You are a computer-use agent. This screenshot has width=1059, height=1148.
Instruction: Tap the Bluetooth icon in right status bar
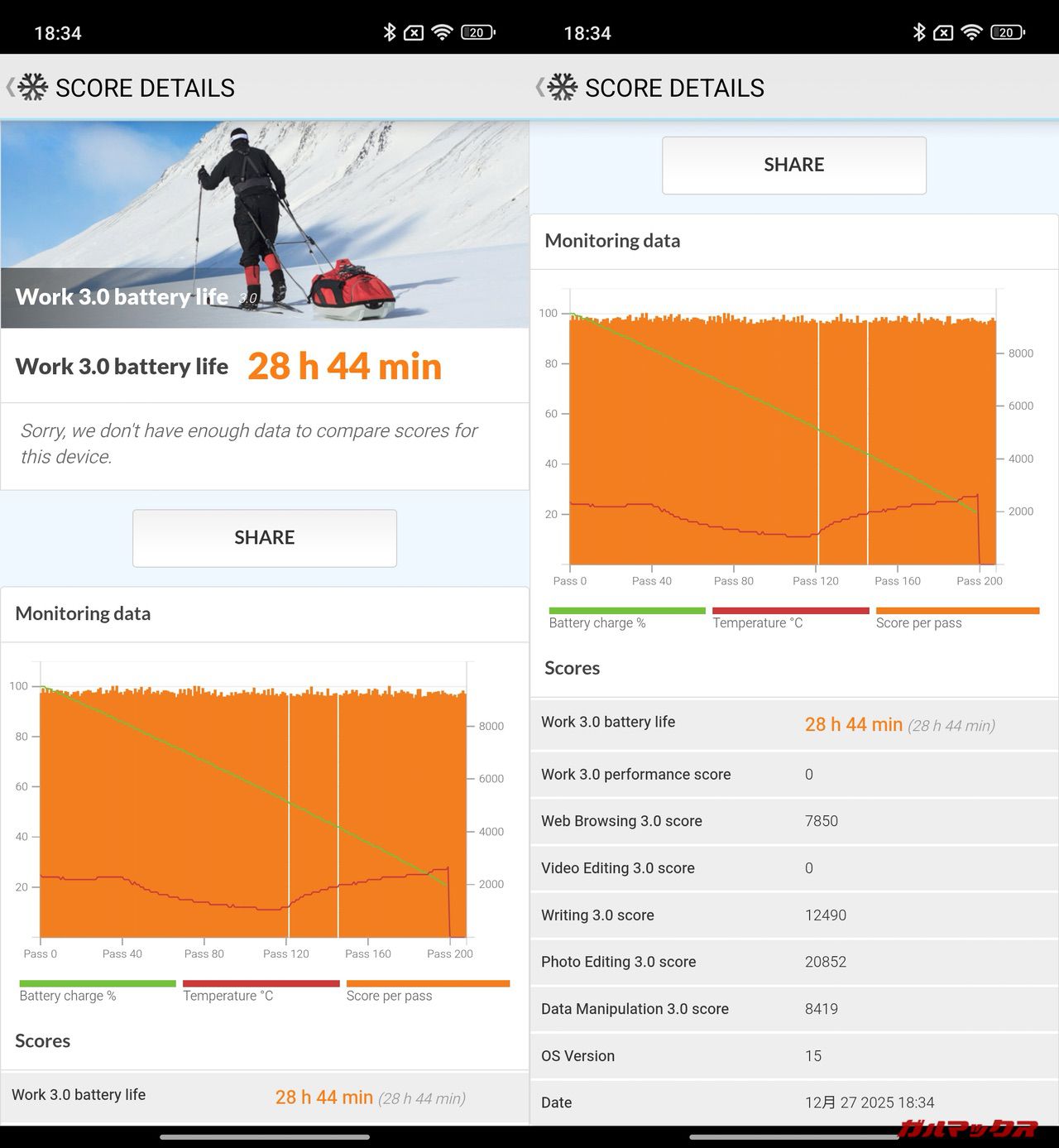(919, 32)
